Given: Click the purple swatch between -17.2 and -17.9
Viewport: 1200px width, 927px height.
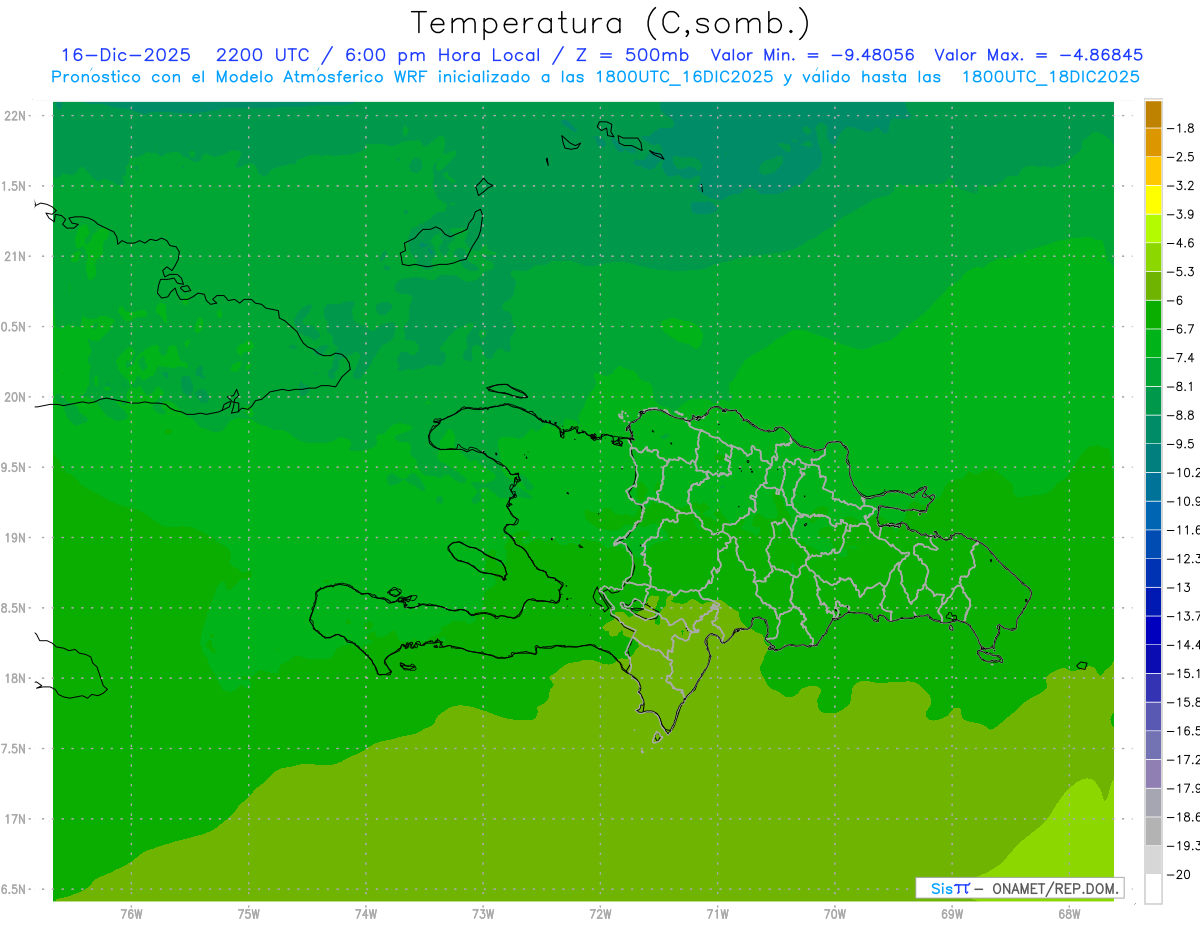Looking at the screenshot, I should 1153,774.
